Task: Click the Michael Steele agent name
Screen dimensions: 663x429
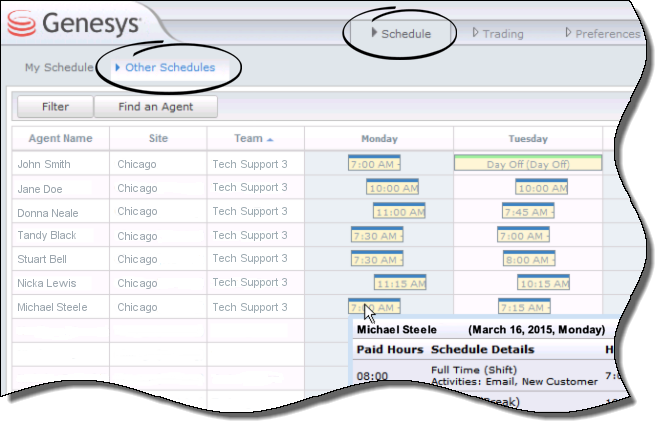Action: (x=52, y=307)
